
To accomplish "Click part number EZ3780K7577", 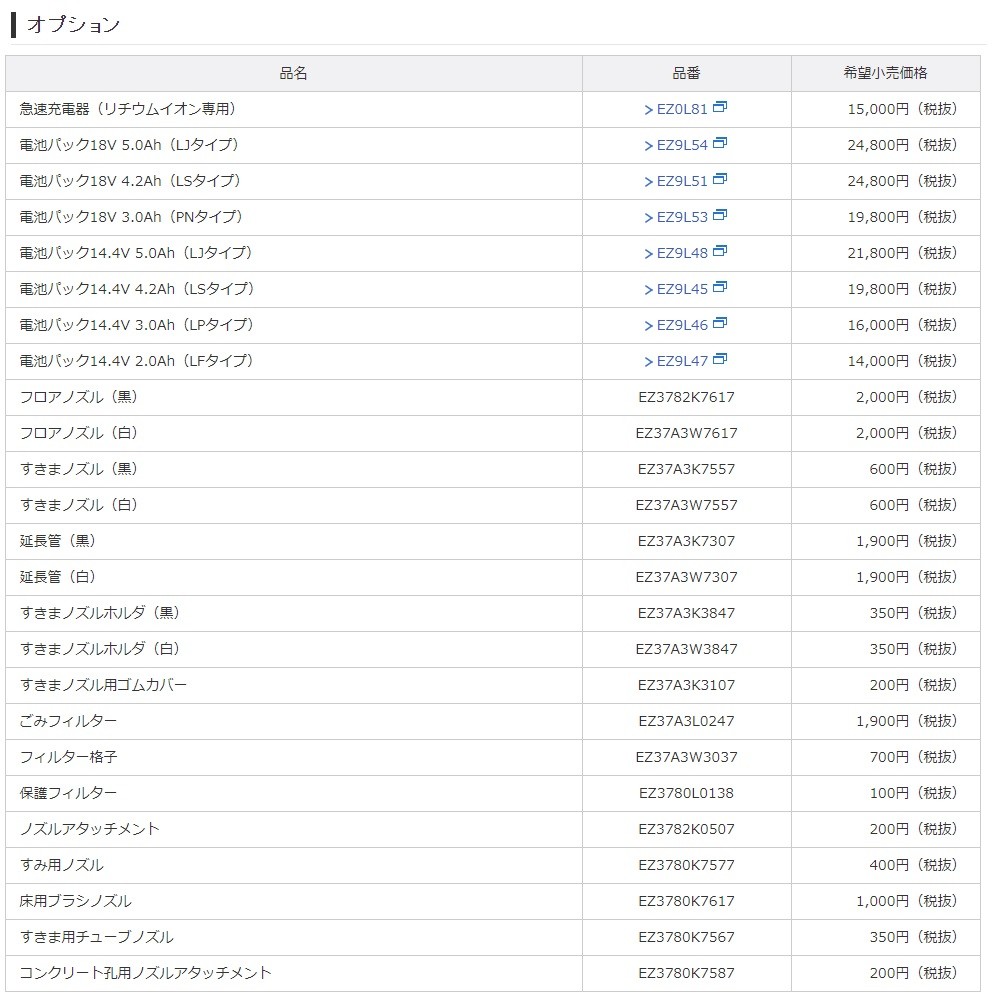I will (x=686, y=865).
